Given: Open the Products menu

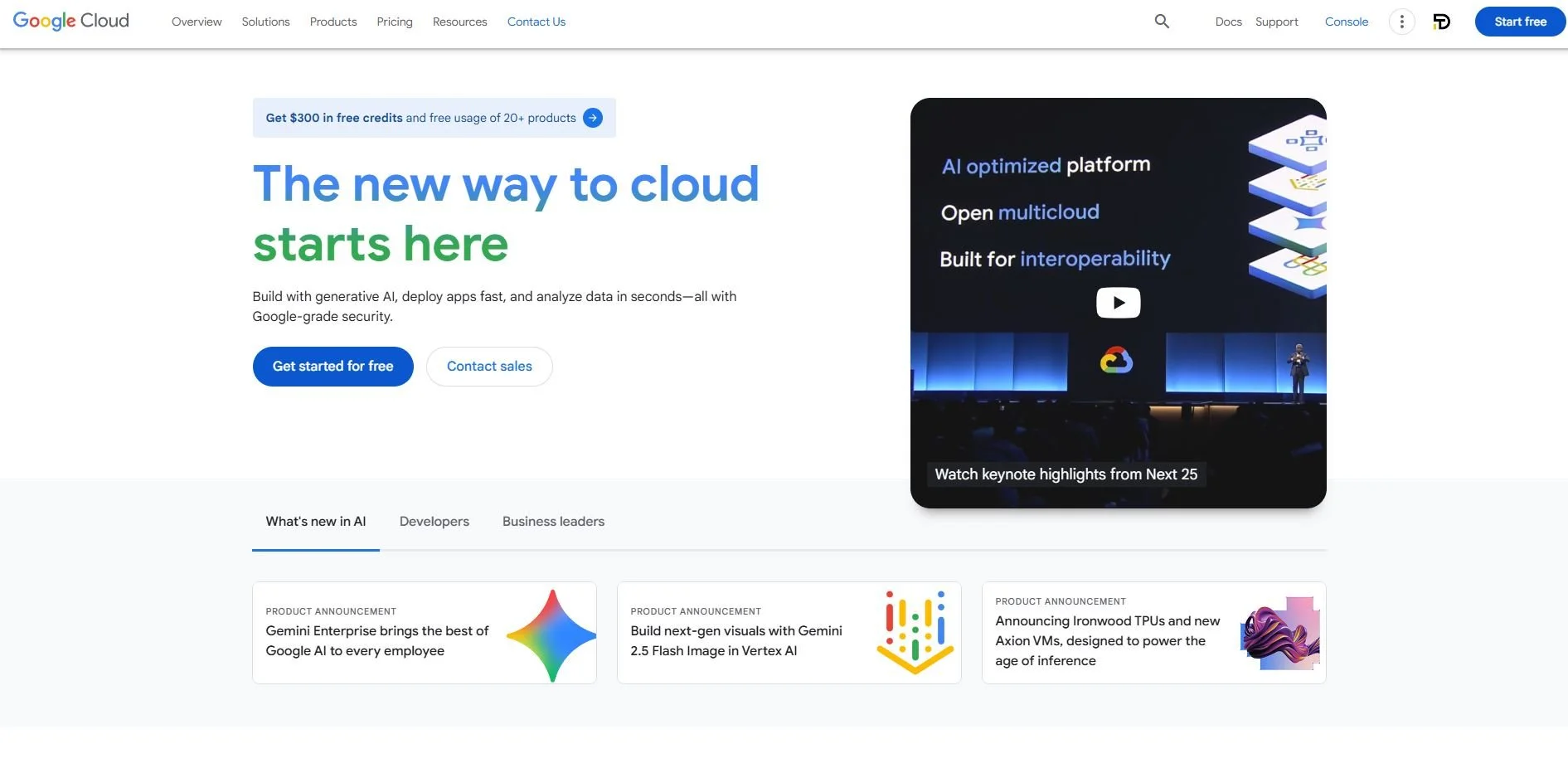Looking at the screenshot, I should tap(333, 22).
